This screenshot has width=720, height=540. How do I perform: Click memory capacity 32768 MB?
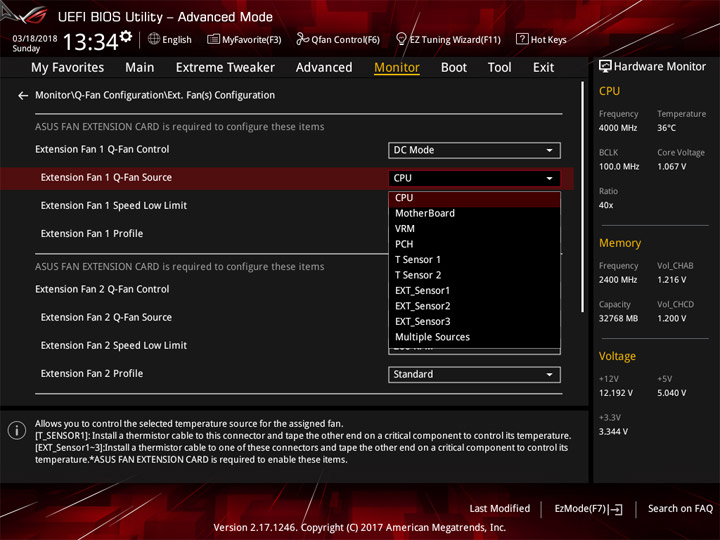coord(618,318)
